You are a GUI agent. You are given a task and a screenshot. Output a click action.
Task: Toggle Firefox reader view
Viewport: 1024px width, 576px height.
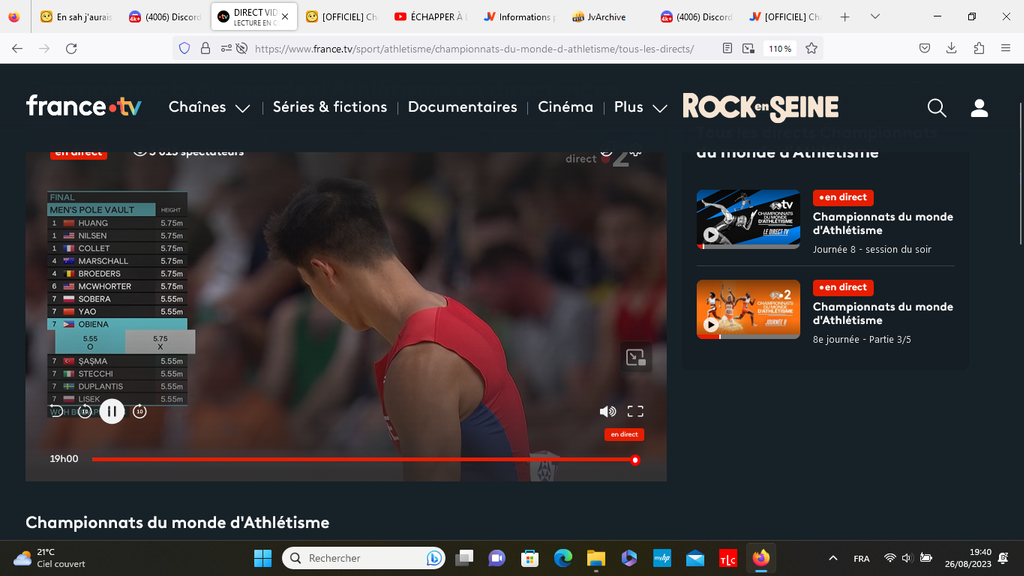[x=727, y=48]
